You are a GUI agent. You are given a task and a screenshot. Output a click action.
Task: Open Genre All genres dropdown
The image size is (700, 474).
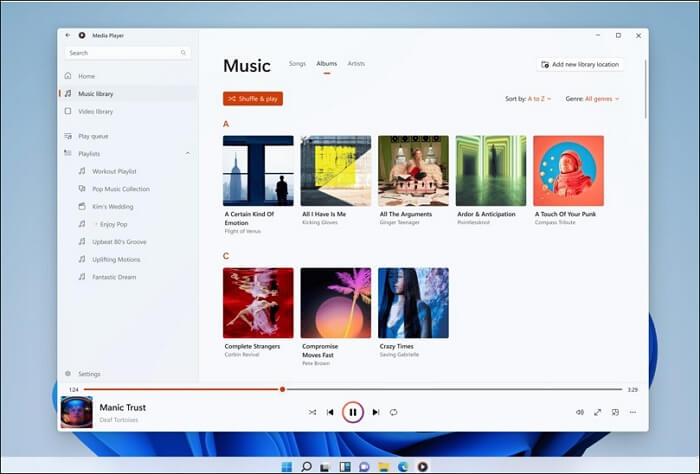[592, 99]
